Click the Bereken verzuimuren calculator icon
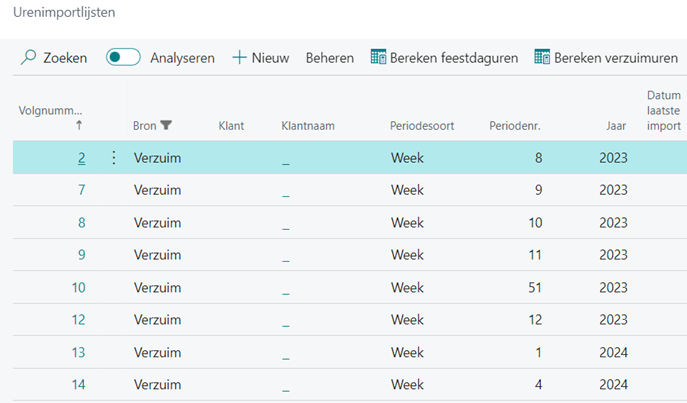 [543, 58]
